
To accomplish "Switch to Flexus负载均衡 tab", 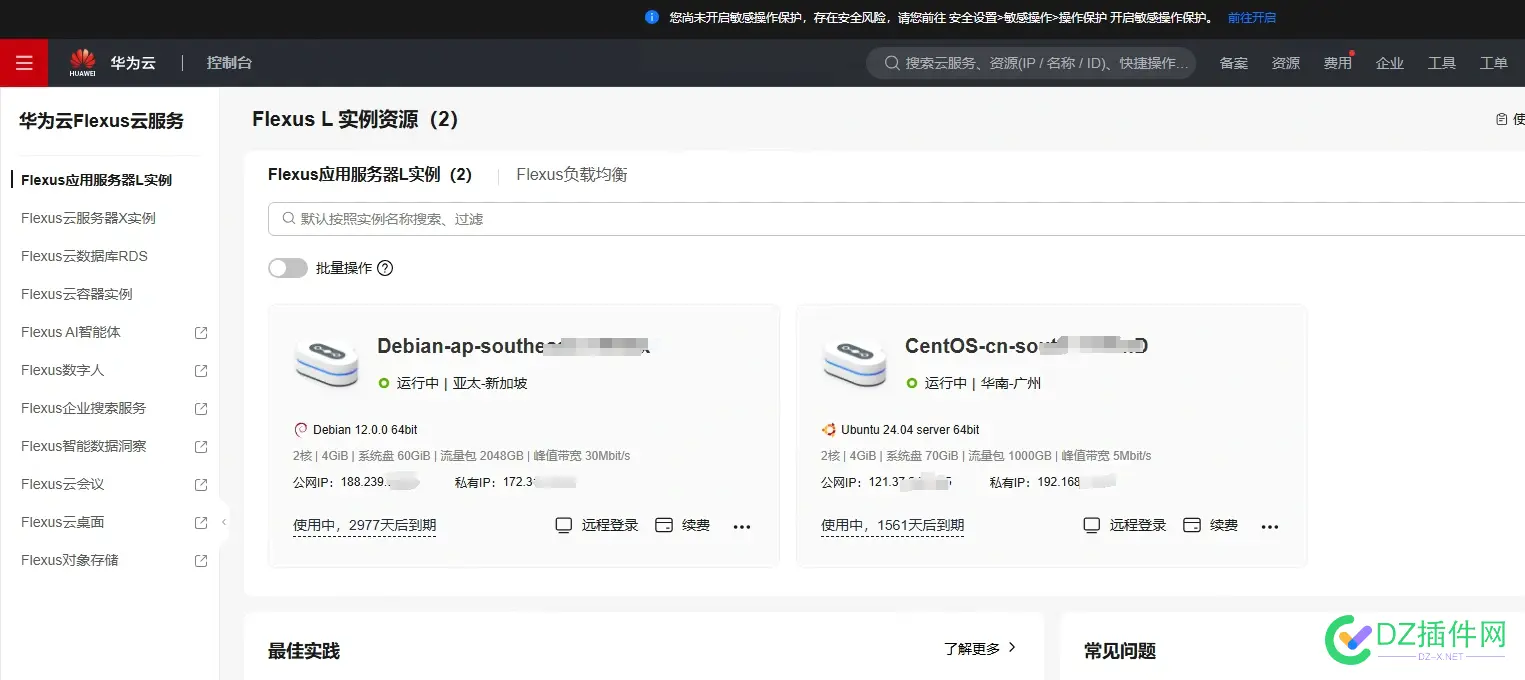I will 572,174.
